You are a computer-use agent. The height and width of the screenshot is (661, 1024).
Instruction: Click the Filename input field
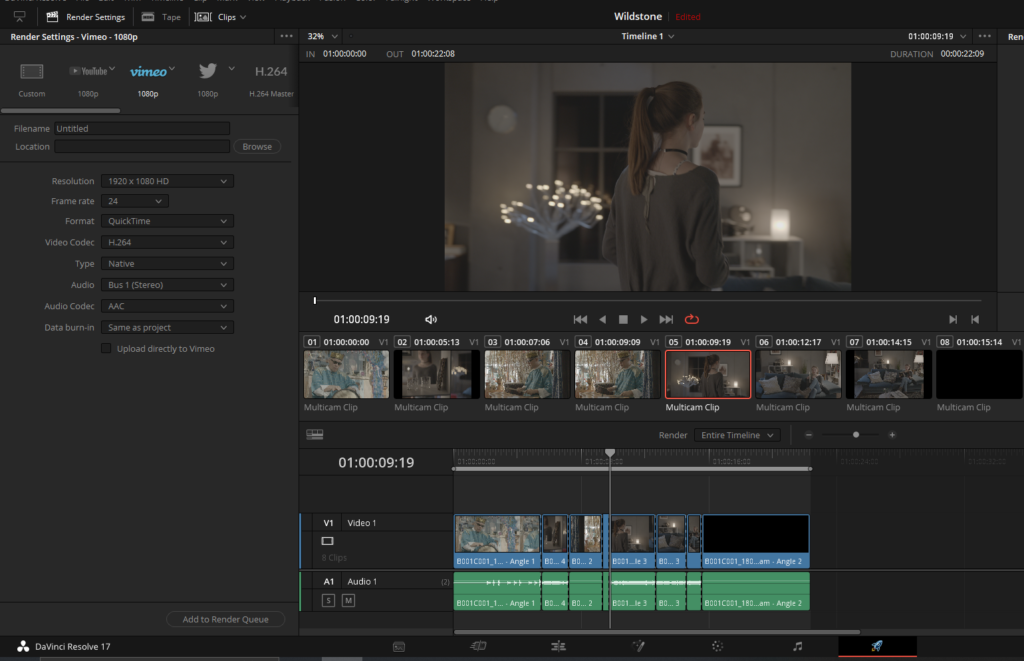click(142, 129)
